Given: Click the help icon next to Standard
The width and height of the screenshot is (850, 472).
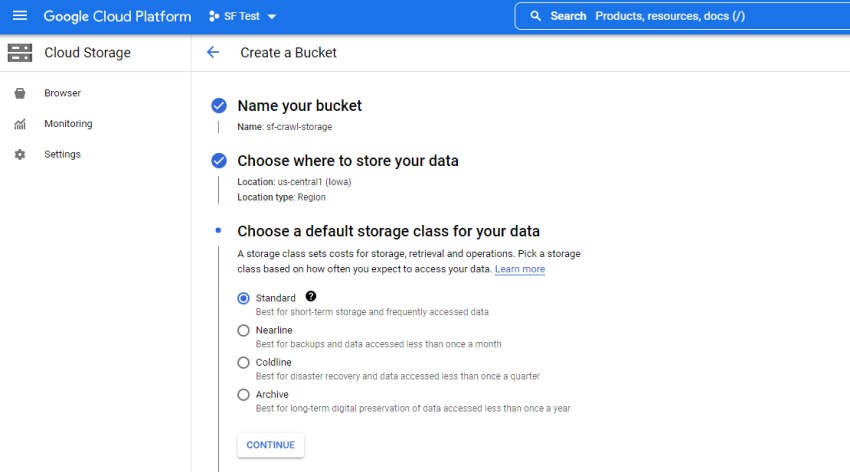Looking at the screenshot, I should [311, 297].
